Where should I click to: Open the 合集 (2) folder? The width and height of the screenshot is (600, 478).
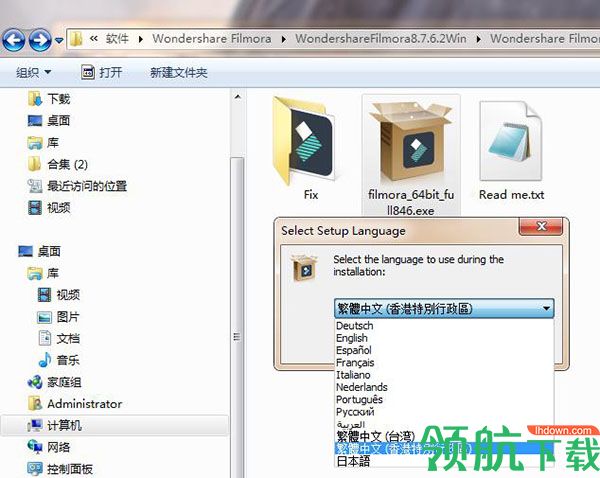(x=58, y=165)
